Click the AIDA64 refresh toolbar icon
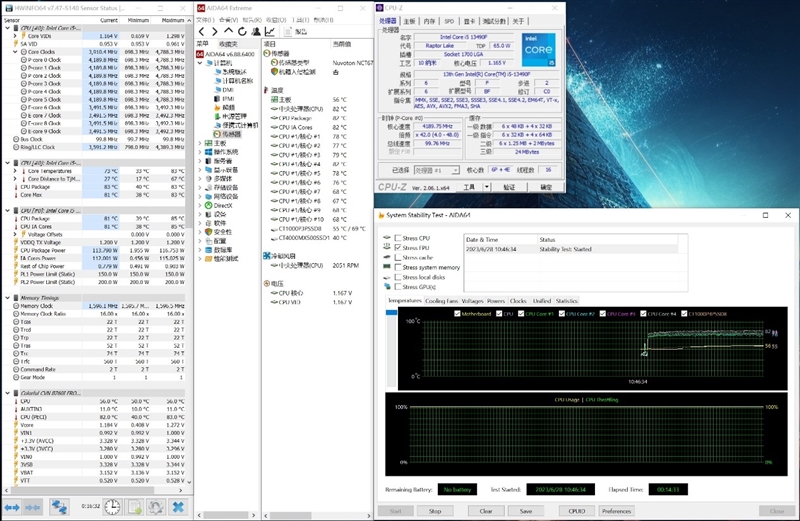This screenshot has width=800, height=521. coord(243,32)
